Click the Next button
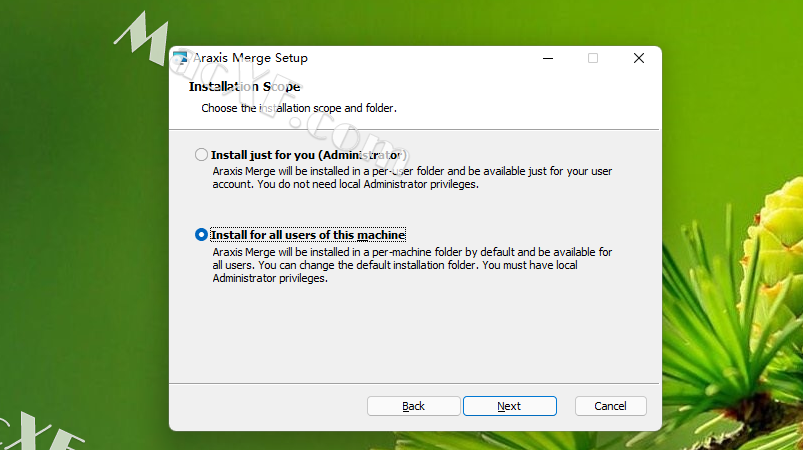 [510, 406]
